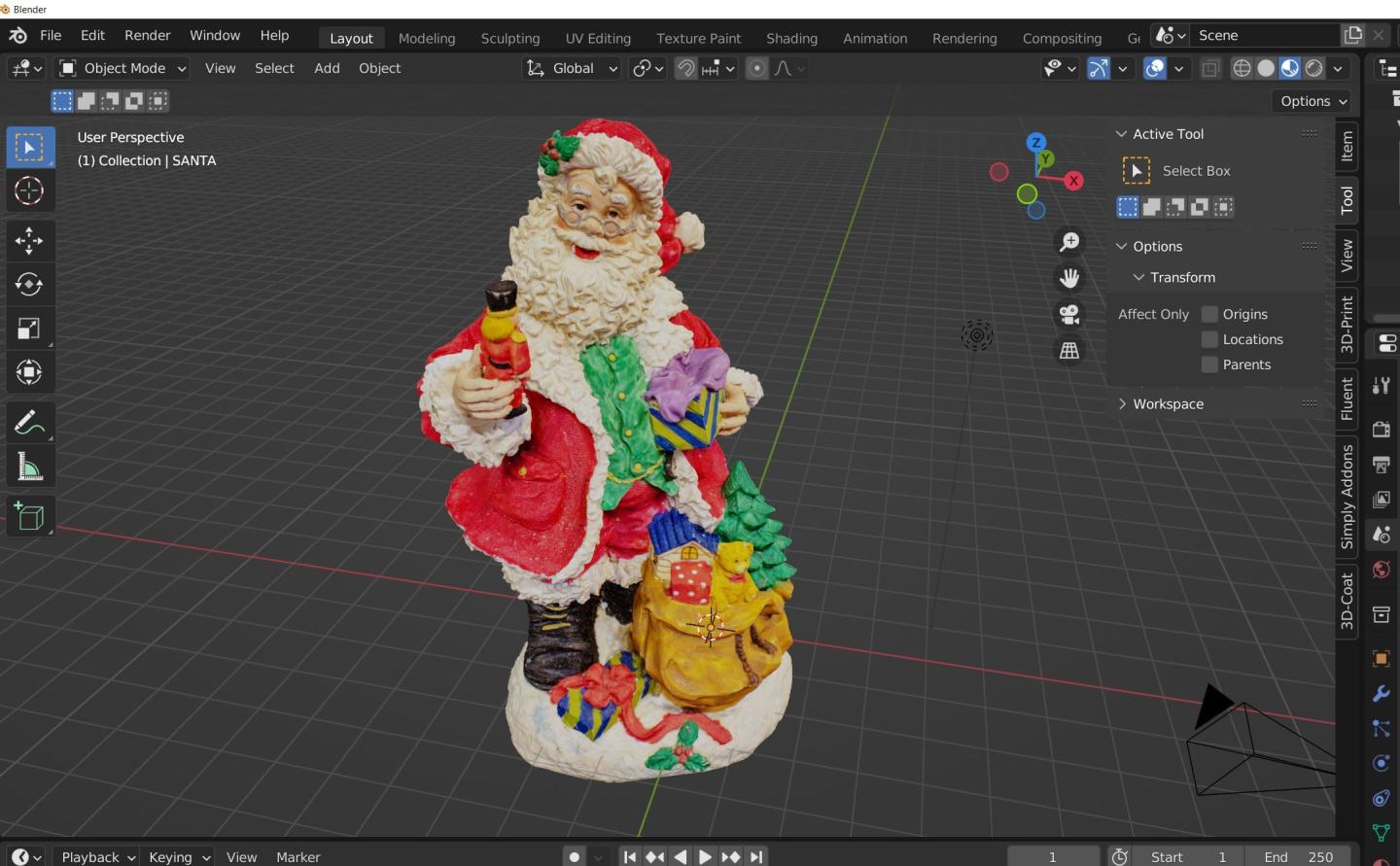Expand the Workspace panel
The height and width of the screenshot is (866, 1400).
coord(1168,404)
